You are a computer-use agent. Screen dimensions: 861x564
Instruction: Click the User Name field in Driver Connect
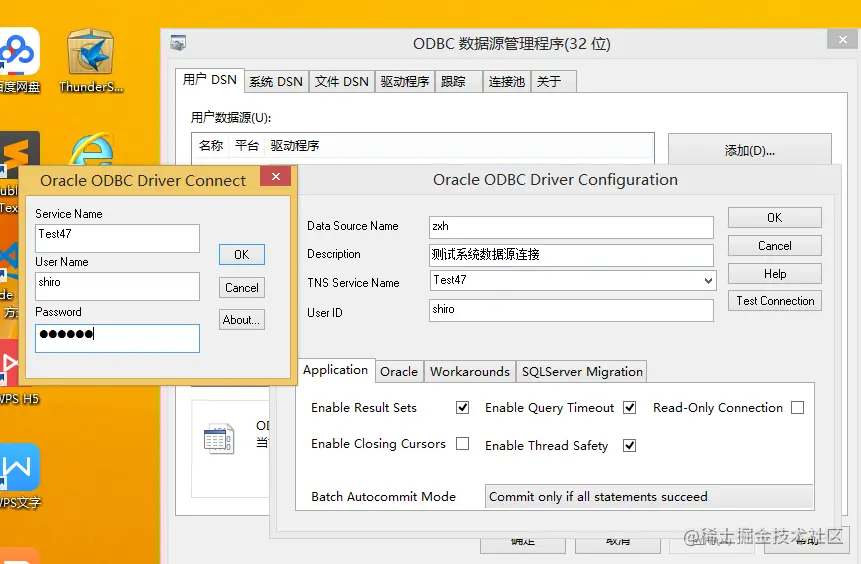pos(118,286)
